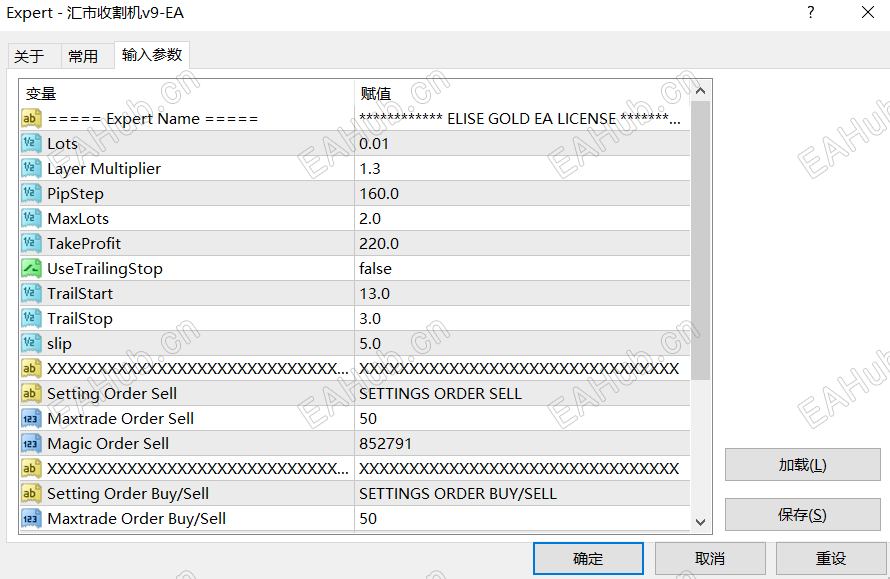Click the double icon beside PipStep

pyautogui.click(x=30, y=193)
